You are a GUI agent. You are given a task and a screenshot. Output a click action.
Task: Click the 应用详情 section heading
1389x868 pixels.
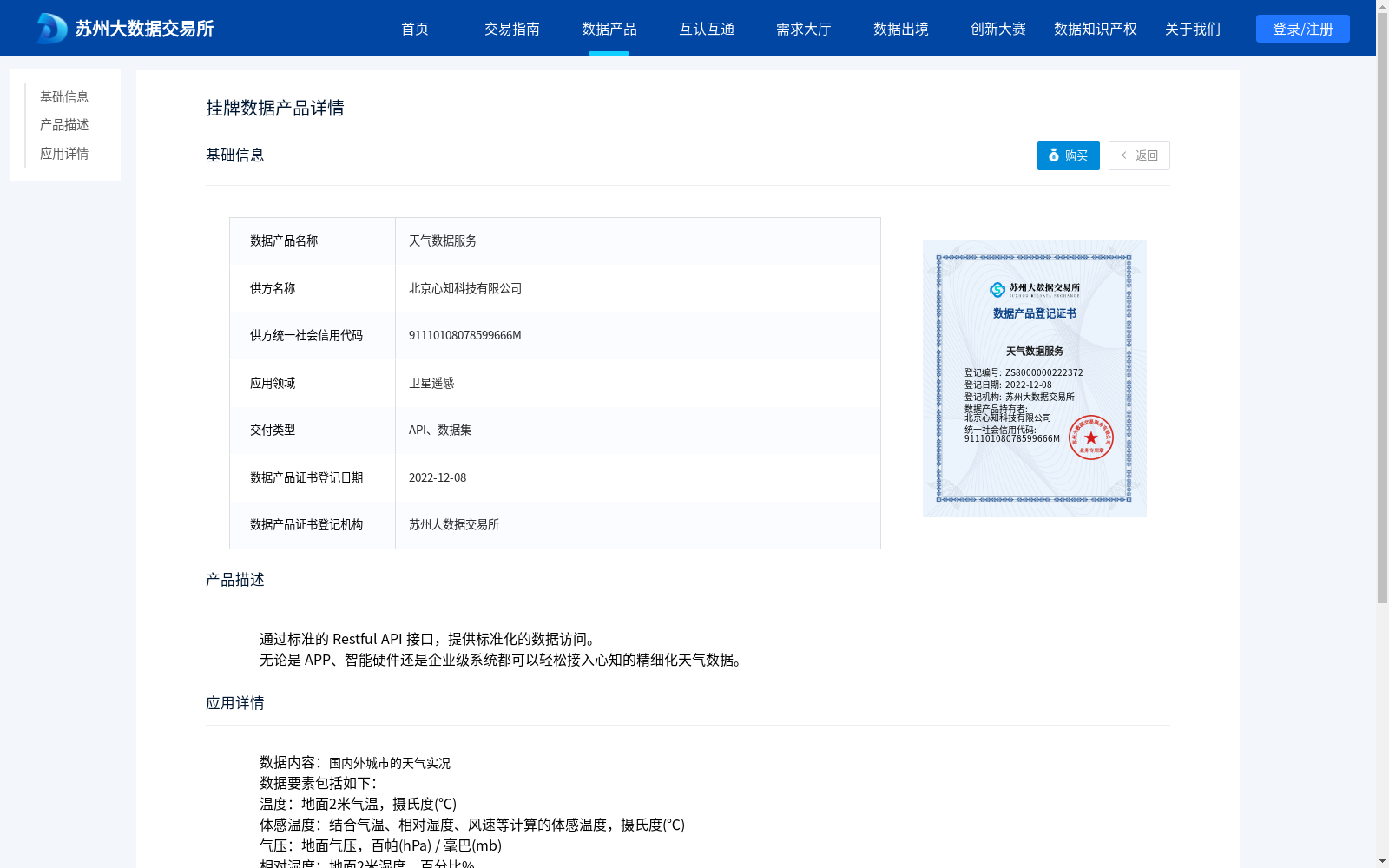click(235, 703)
